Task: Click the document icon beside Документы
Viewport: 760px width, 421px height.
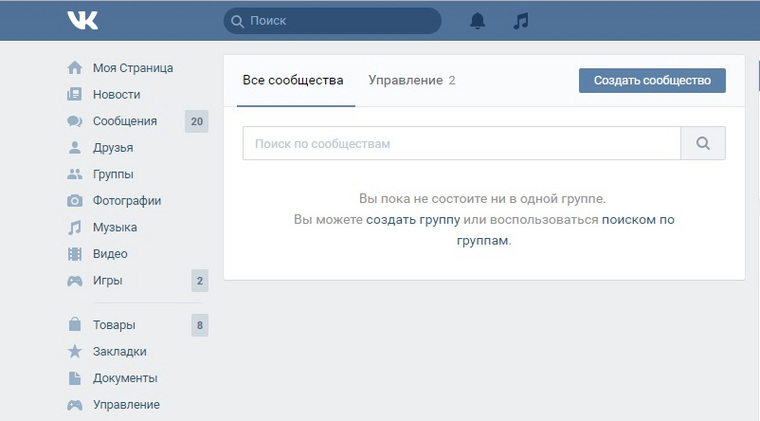Action: click(x=75, y=378)
